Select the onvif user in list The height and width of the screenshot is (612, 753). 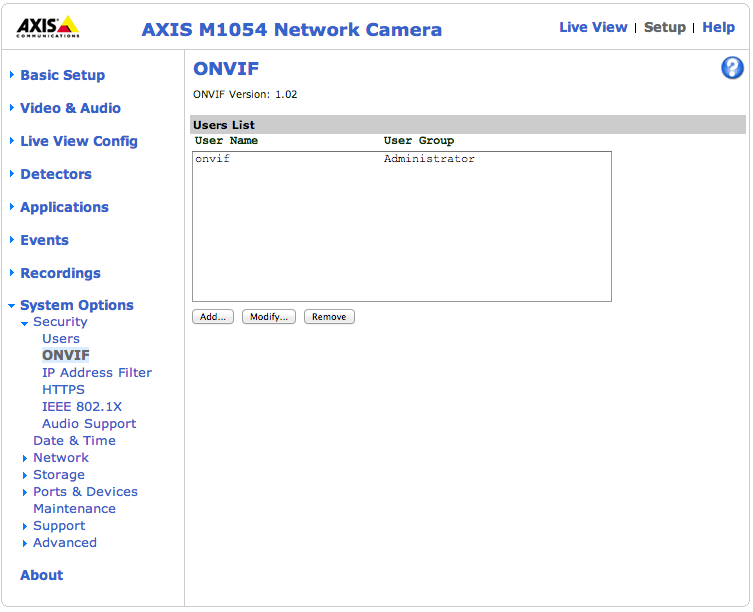[x=212, y=159]
